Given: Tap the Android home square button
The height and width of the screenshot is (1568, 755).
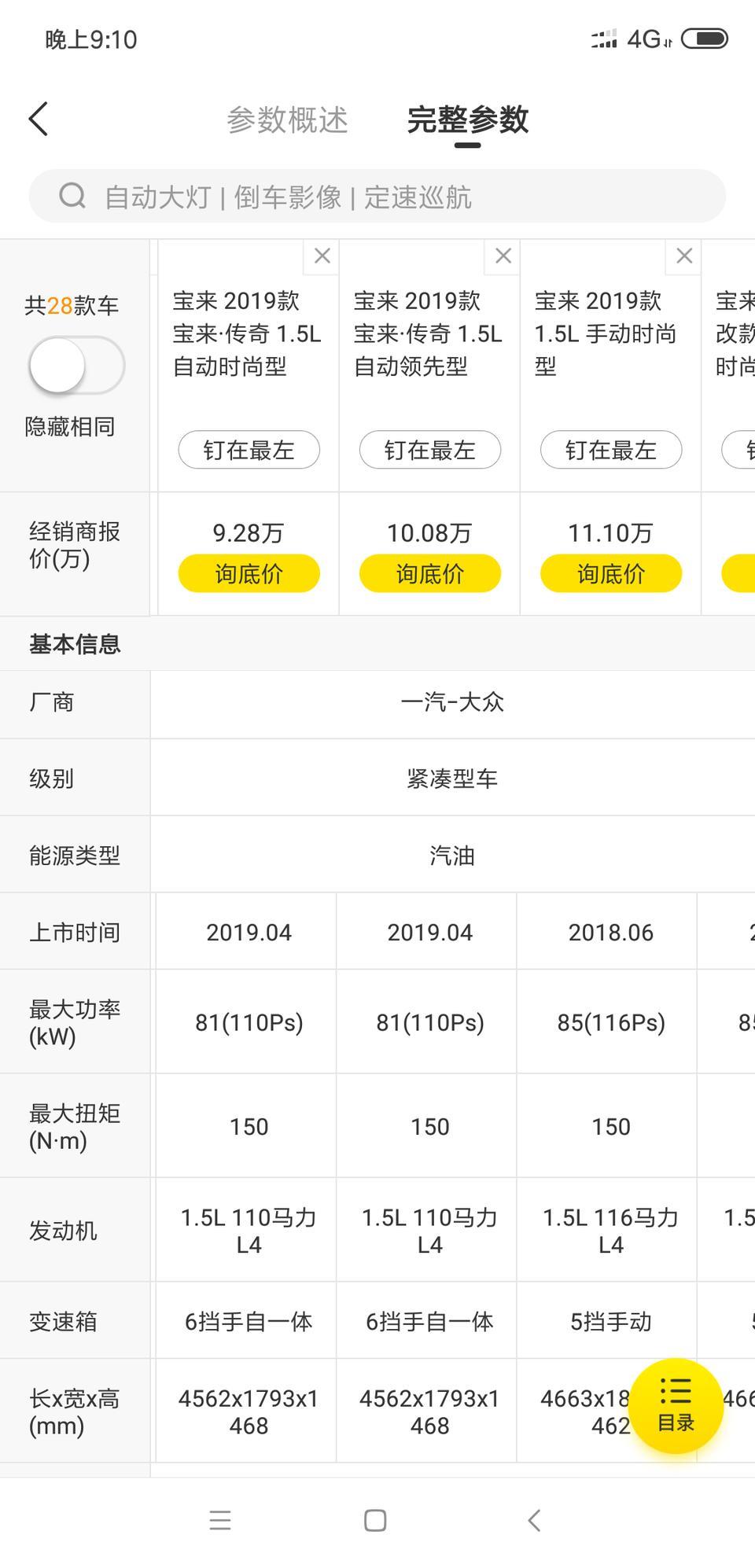Looking at the screenshot, I should pyautogui.click(x=375, y=1520).
